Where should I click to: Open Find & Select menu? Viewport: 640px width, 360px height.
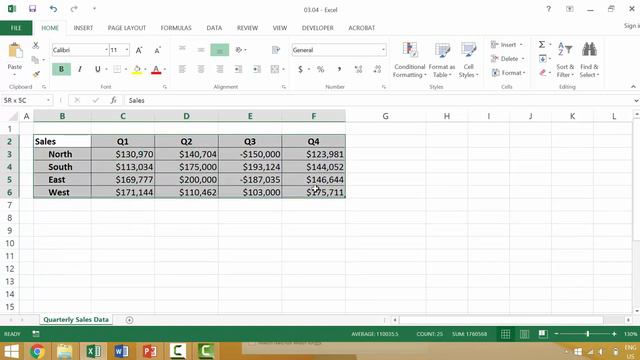[589, 60]
